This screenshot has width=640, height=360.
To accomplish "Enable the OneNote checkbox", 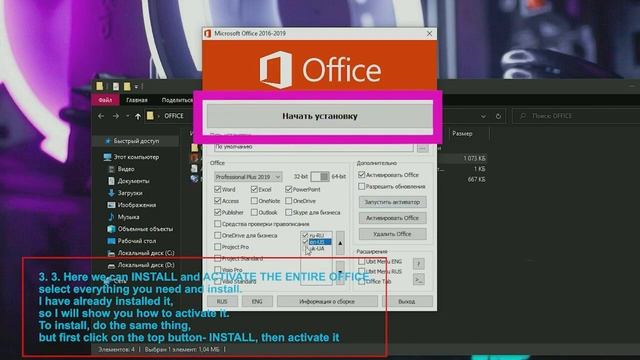I will tap(254, 201).
